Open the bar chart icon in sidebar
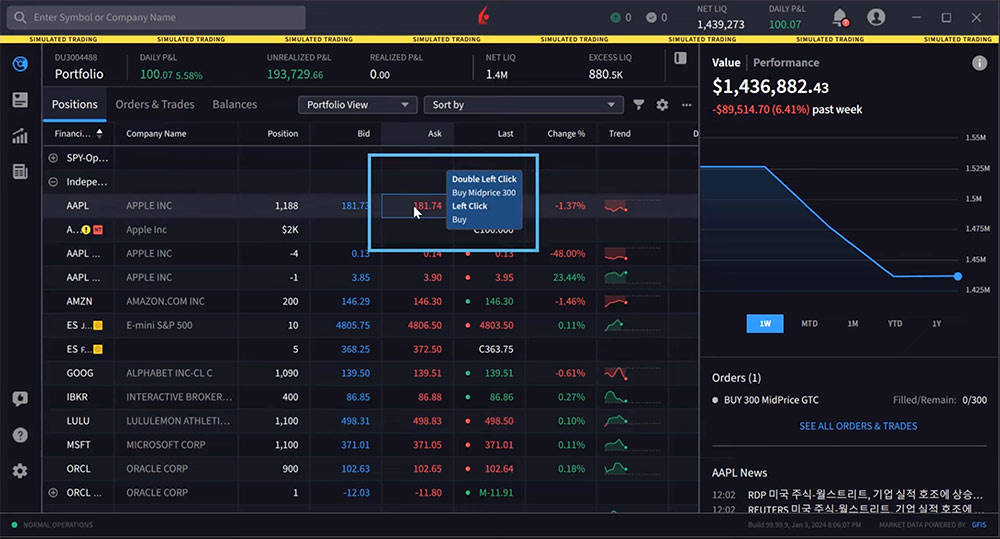 [20, 136]
